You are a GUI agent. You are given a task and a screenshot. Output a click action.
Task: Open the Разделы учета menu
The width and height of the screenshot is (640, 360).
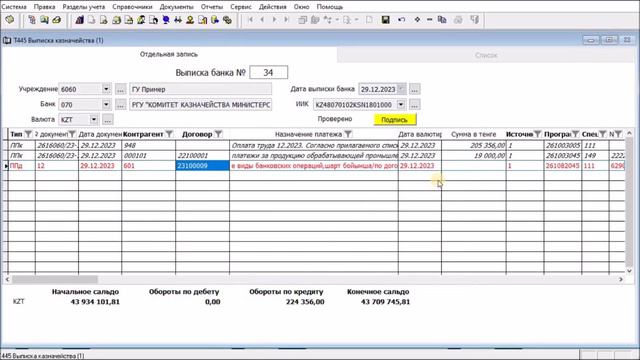pyautogui.click(x=84, y=7)
